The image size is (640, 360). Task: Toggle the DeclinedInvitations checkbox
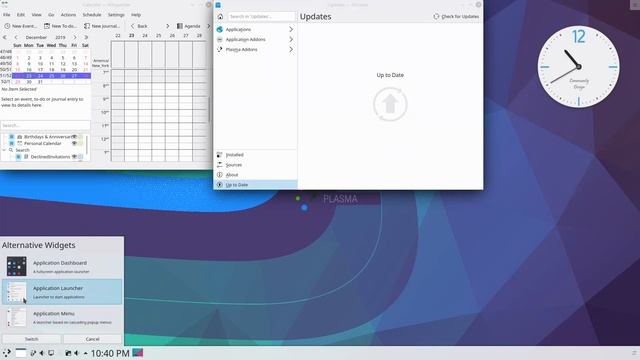18,157
